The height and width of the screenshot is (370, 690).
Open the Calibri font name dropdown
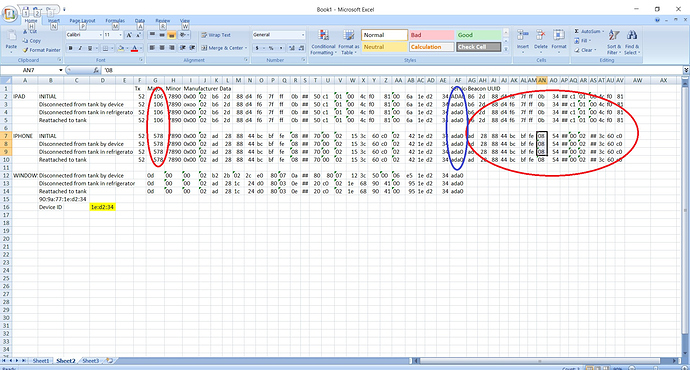pyautogui.click(x=100, y=35)
